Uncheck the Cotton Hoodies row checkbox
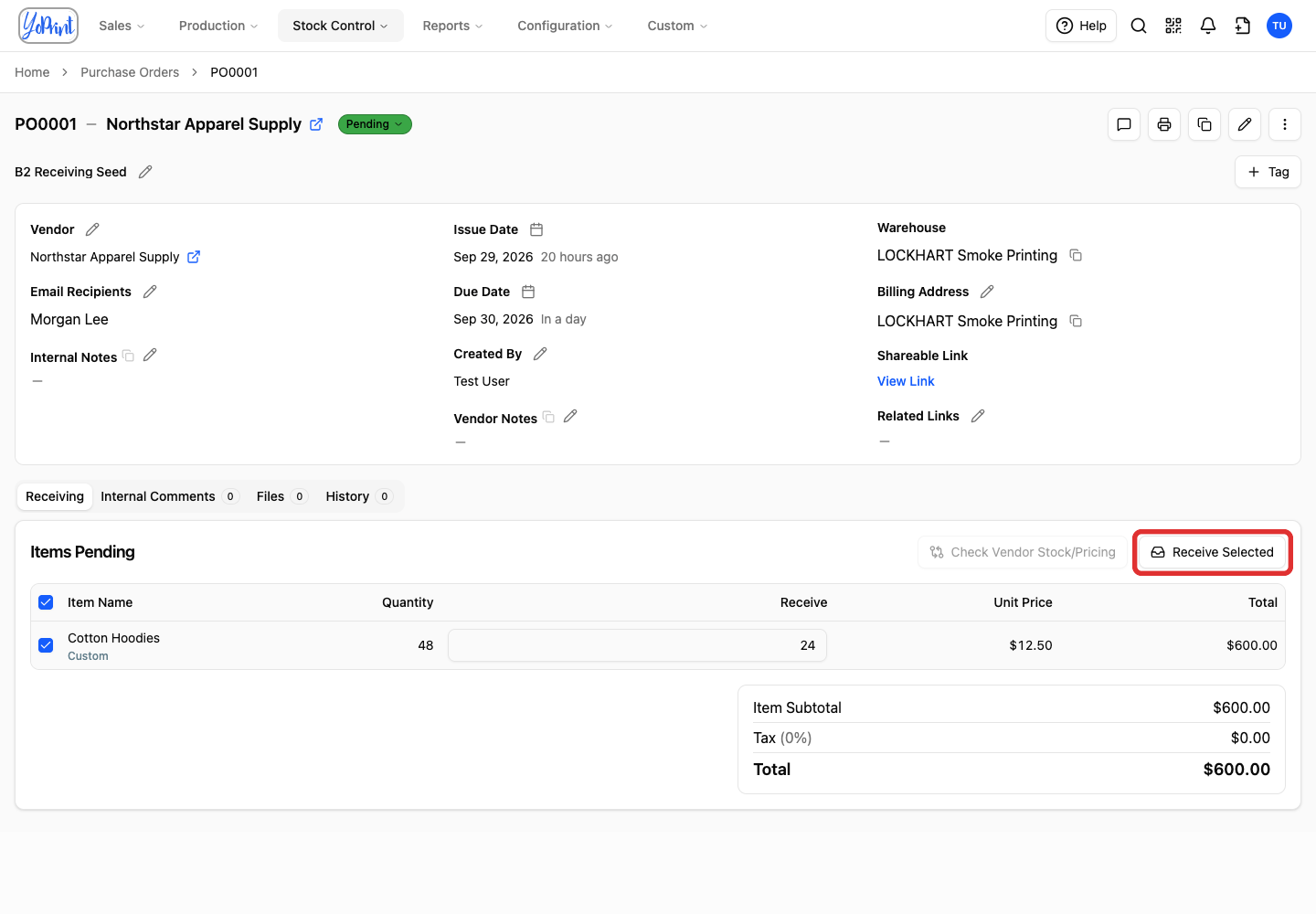The width and height of the screenshot is (1316, 914). coord(46,645)
